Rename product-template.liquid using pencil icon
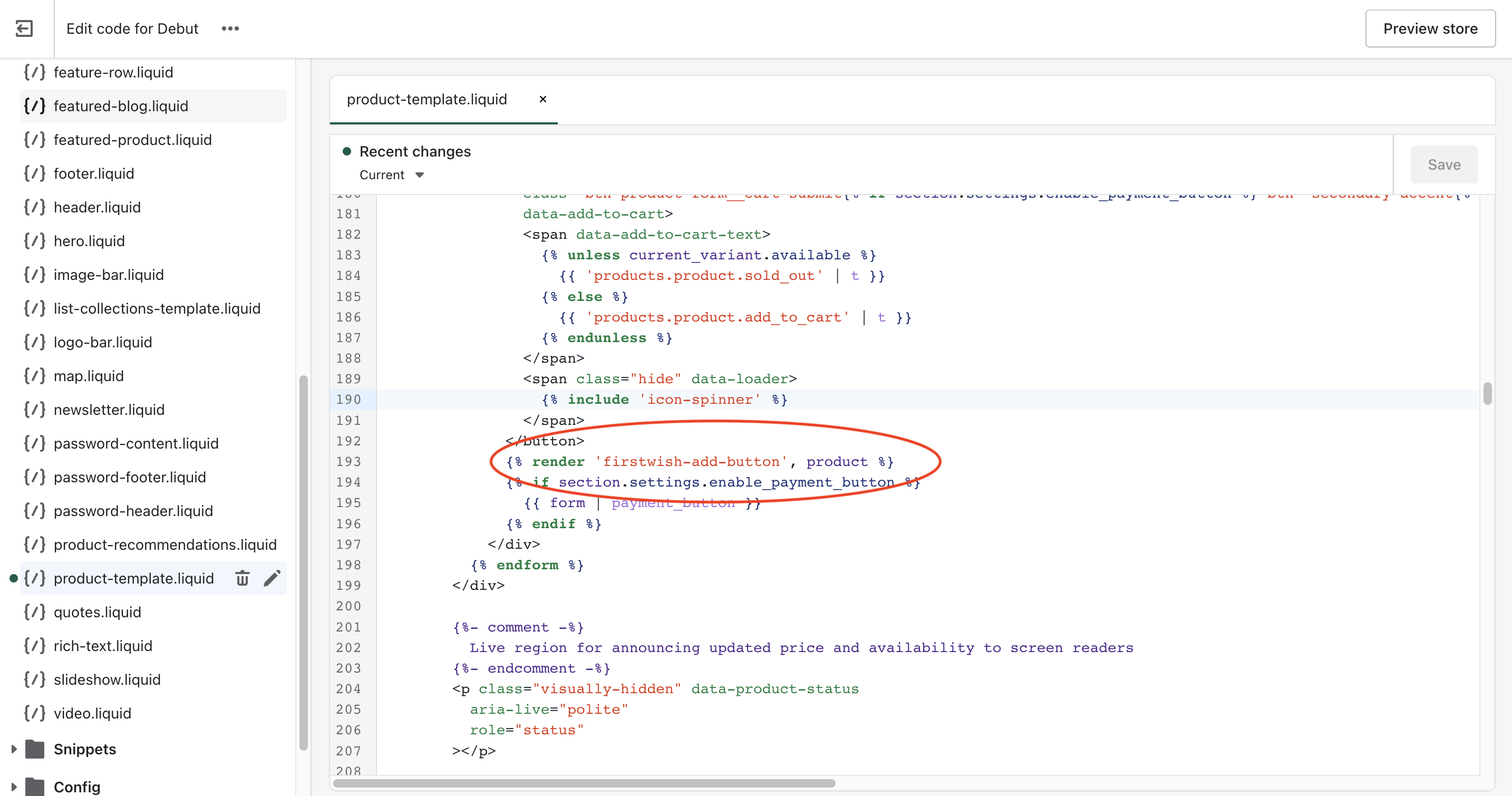This screenshot has height=796, width=1512. [x=272, y=578]
